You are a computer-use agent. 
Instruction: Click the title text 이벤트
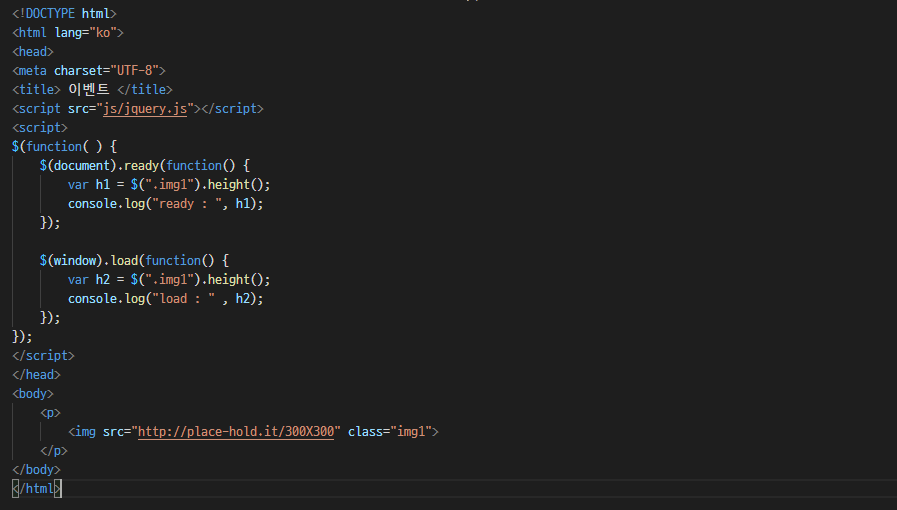click(89, 89)
